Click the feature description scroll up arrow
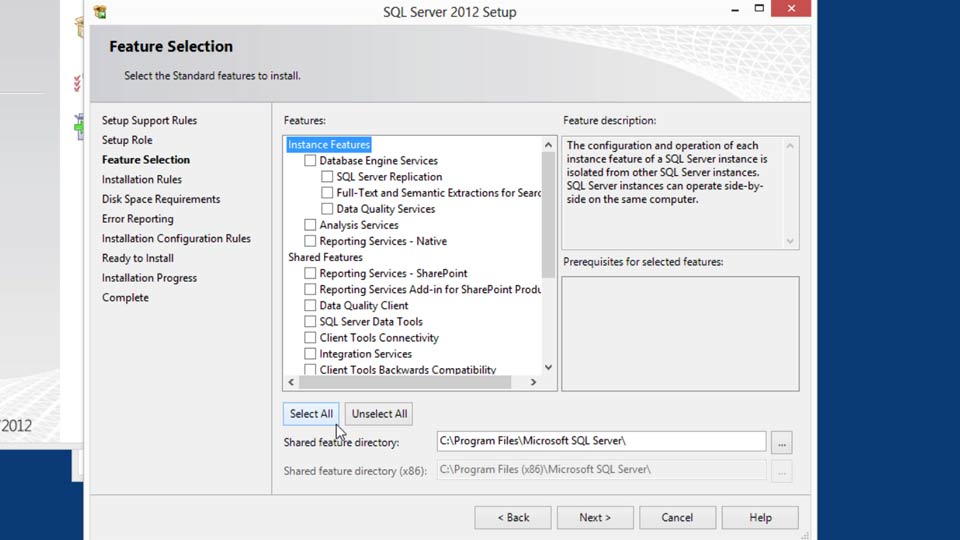Image resolution: width=960 pixels, height=540 pixels. click(x=790, y=146)
